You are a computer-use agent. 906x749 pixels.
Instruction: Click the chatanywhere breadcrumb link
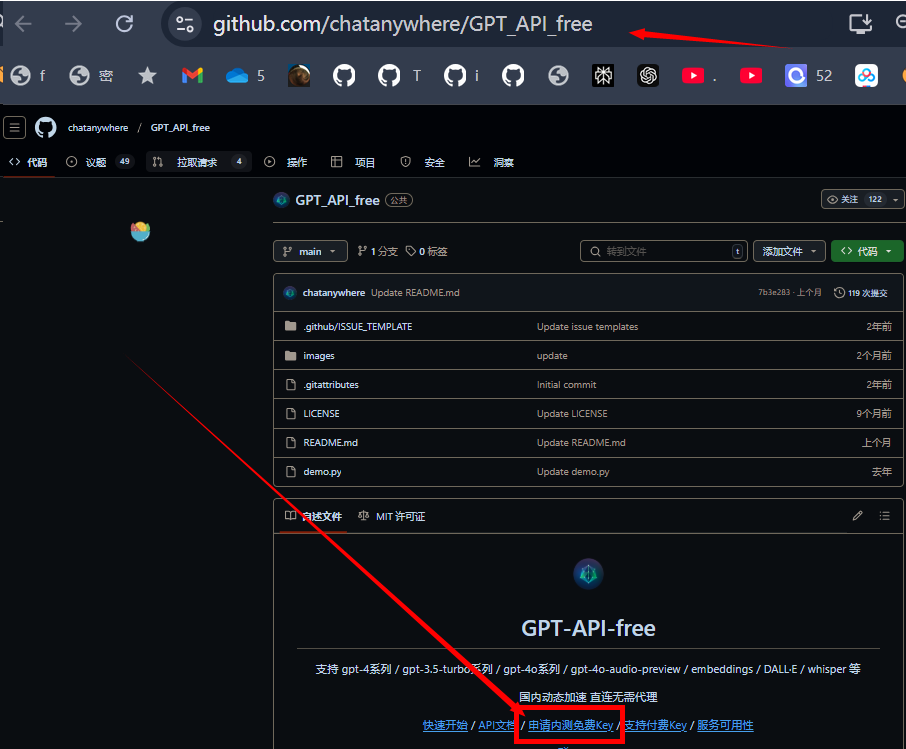tap(98, 128)
